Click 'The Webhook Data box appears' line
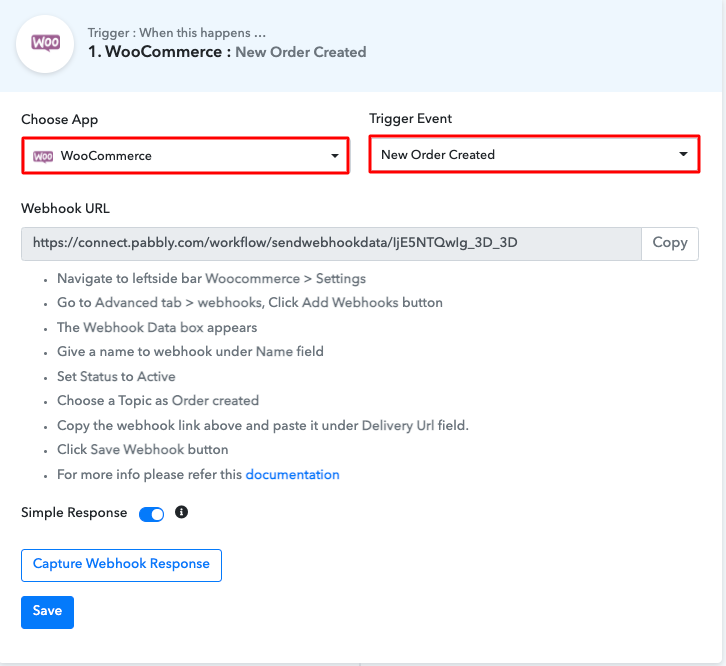Viewport: 726px width, 666px height. tap(157, 327)
